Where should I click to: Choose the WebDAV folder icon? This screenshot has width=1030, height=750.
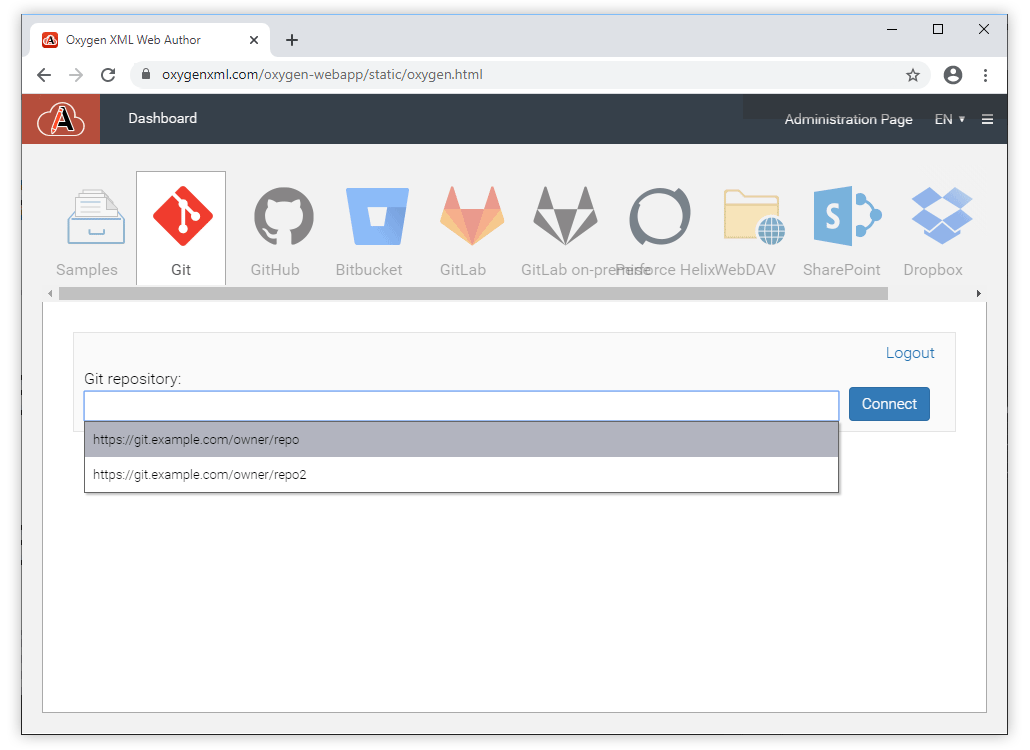(754, 217)
